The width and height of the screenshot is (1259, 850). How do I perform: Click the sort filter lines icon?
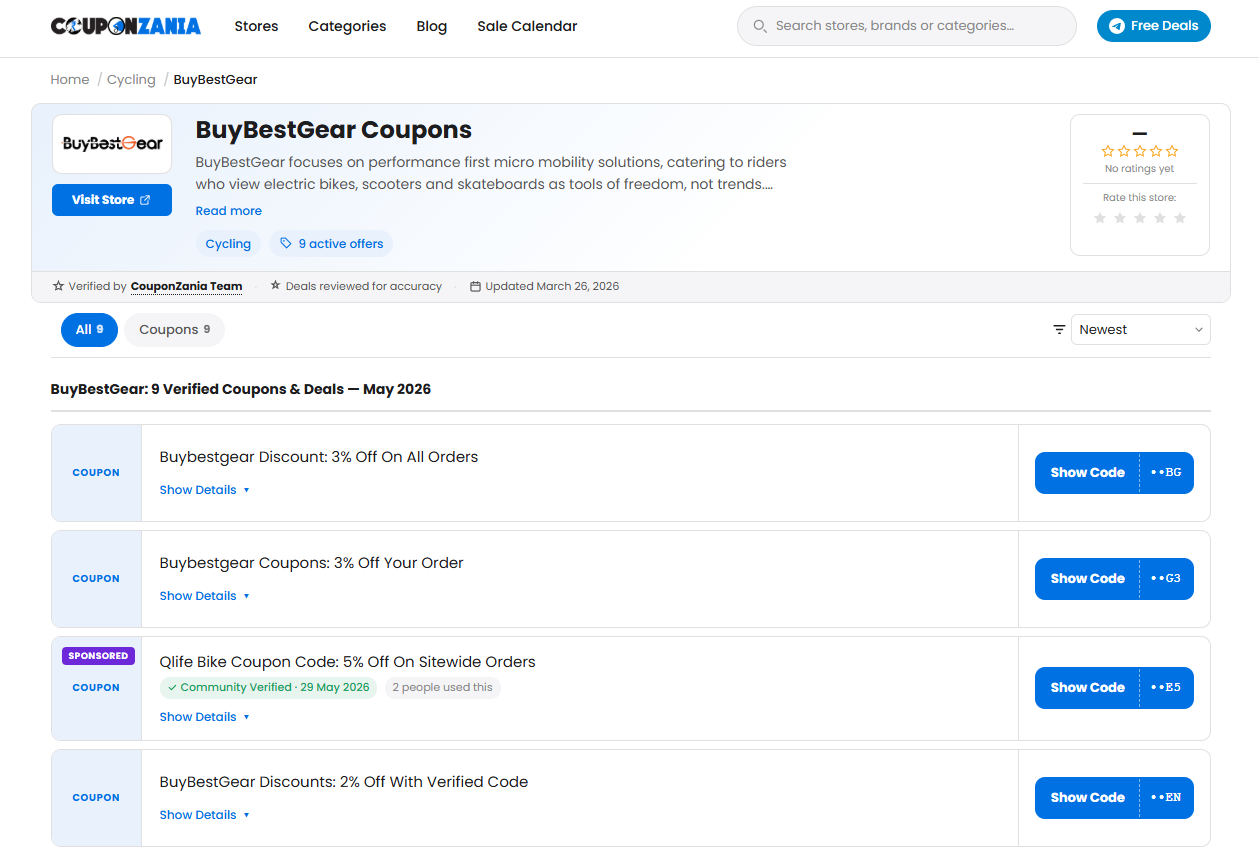(x=1059, y=330)
